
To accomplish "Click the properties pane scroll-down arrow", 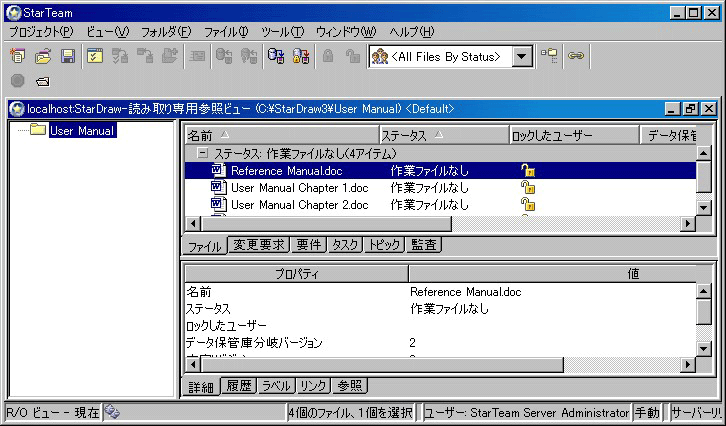I will click(704, 349).
